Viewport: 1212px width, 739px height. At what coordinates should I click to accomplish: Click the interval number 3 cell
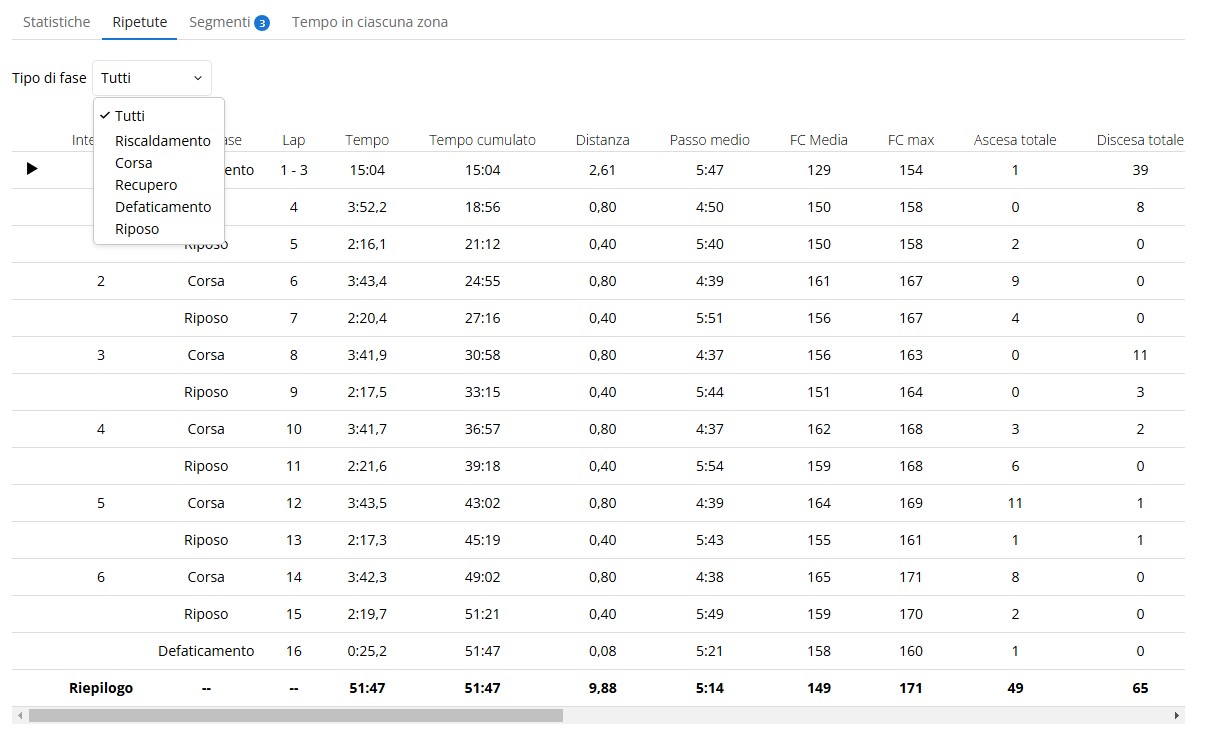coord(101,355)
